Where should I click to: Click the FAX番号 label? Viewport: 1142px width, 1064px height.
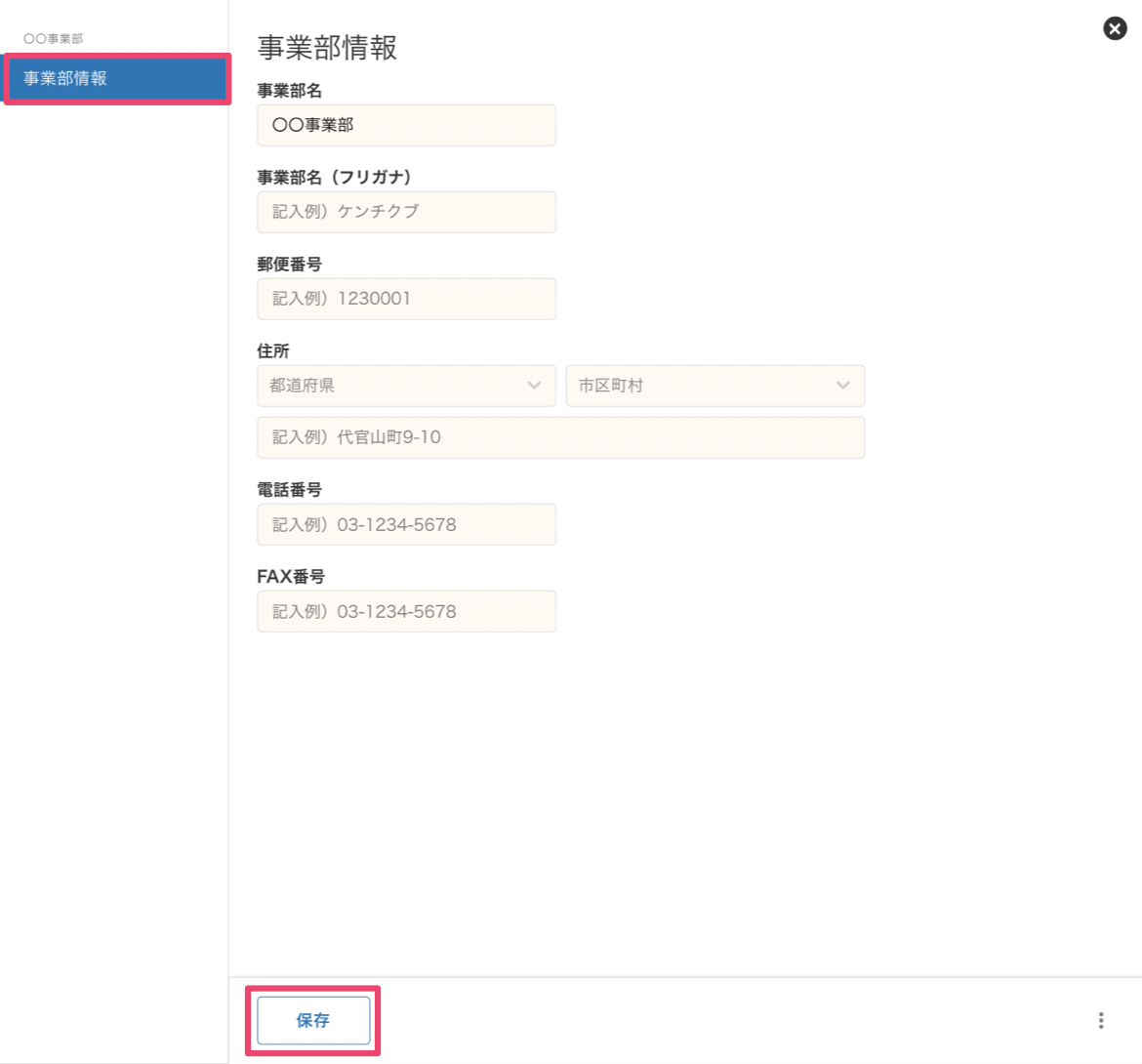tap(291, 577)
